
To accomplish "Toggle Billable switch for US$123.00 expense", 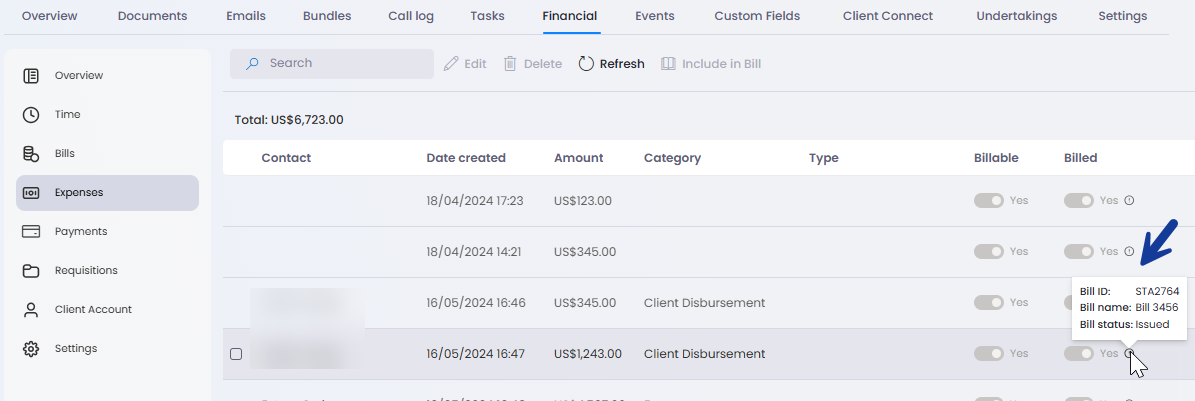I will [x=988, y=201].
